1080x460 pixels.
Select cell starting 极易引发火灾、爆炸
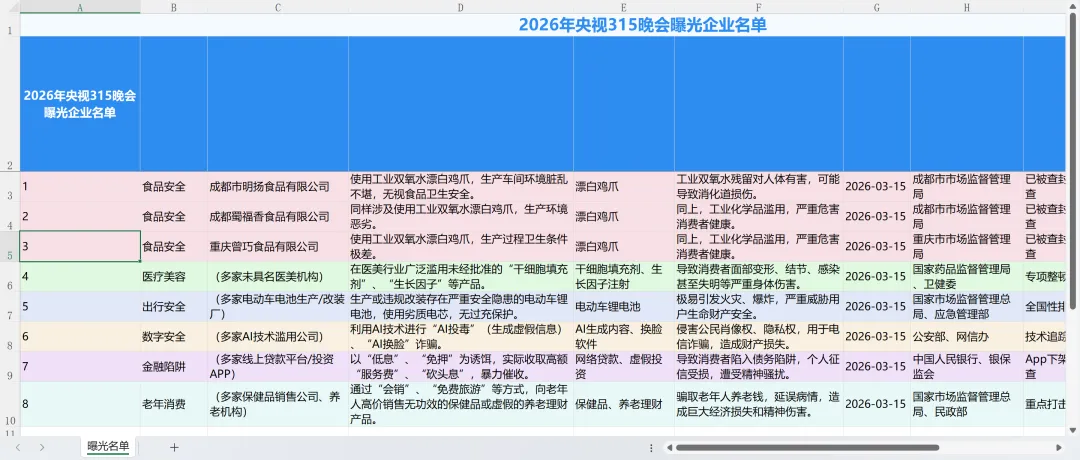[758, 306]
